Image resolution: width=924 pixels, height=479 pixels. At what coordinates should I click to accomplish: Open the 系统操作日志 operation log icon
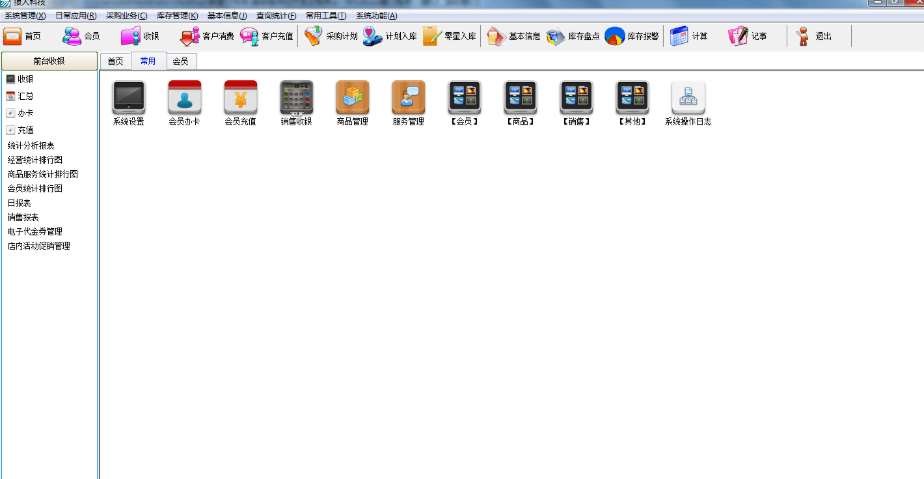point(688,97)
